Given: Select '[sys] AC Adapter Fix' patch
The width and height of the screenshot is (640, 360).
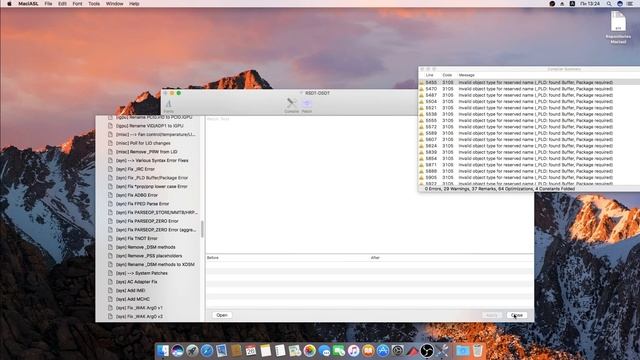Looking at the screenshot, I should coord(136,282).
